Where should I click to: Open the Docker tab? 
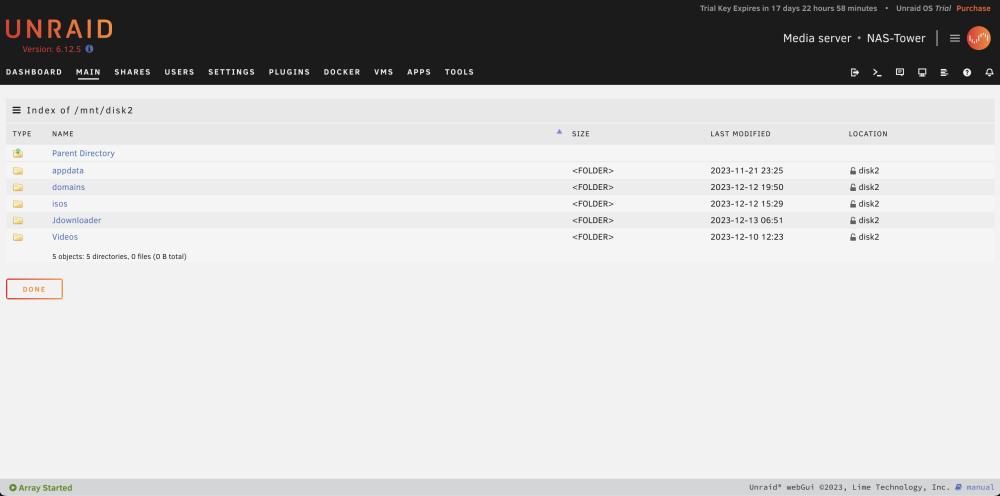point(342,72)
